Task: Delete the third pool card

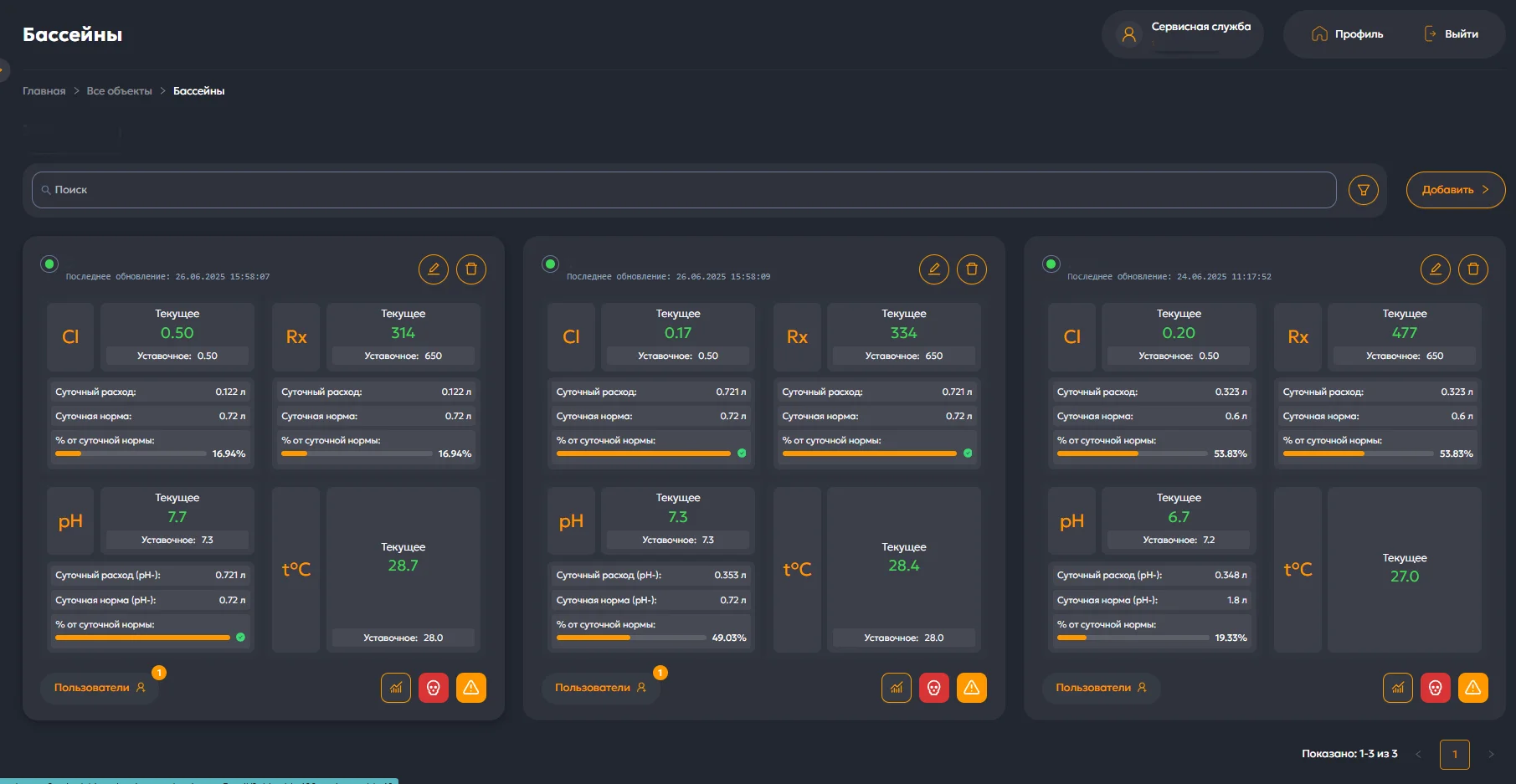Action: click(1472, 269)
